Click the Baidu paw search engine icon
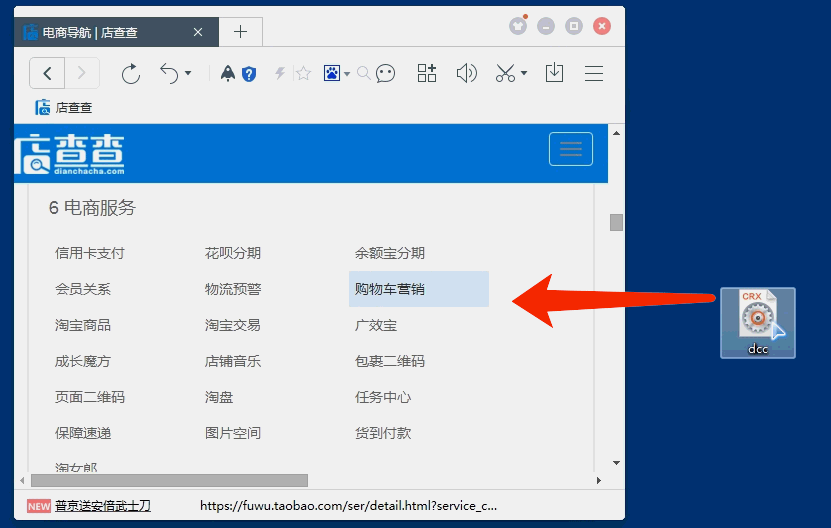 [x=332, y=73]
